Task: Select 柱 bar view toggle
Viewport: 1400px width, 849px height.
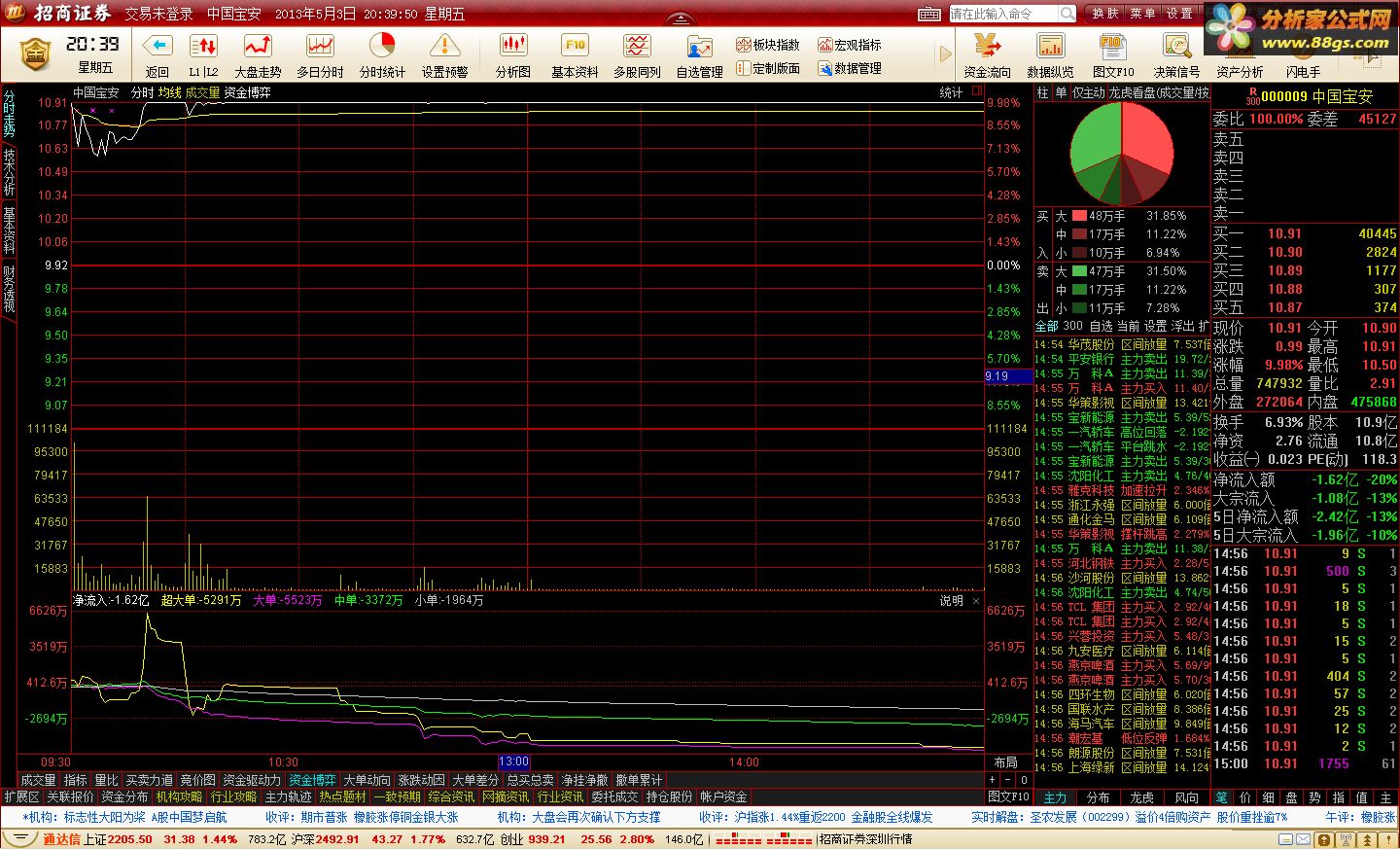Action: (x=1043, y=93)
